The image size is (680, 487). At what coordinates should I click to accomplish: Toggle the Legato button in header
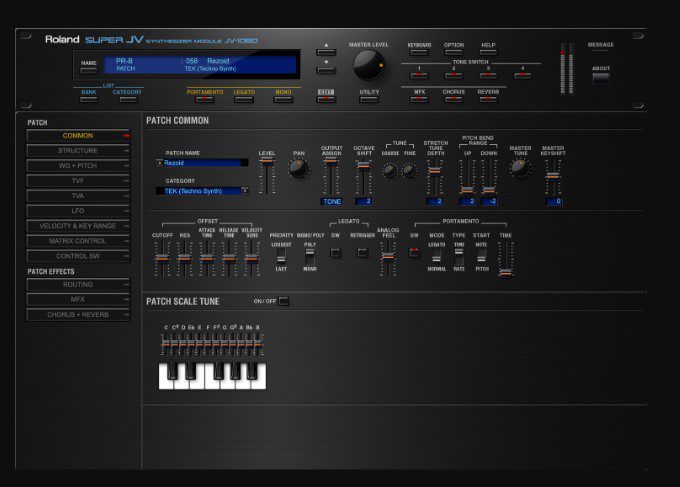pyautogui.click(x=244, y=99)
